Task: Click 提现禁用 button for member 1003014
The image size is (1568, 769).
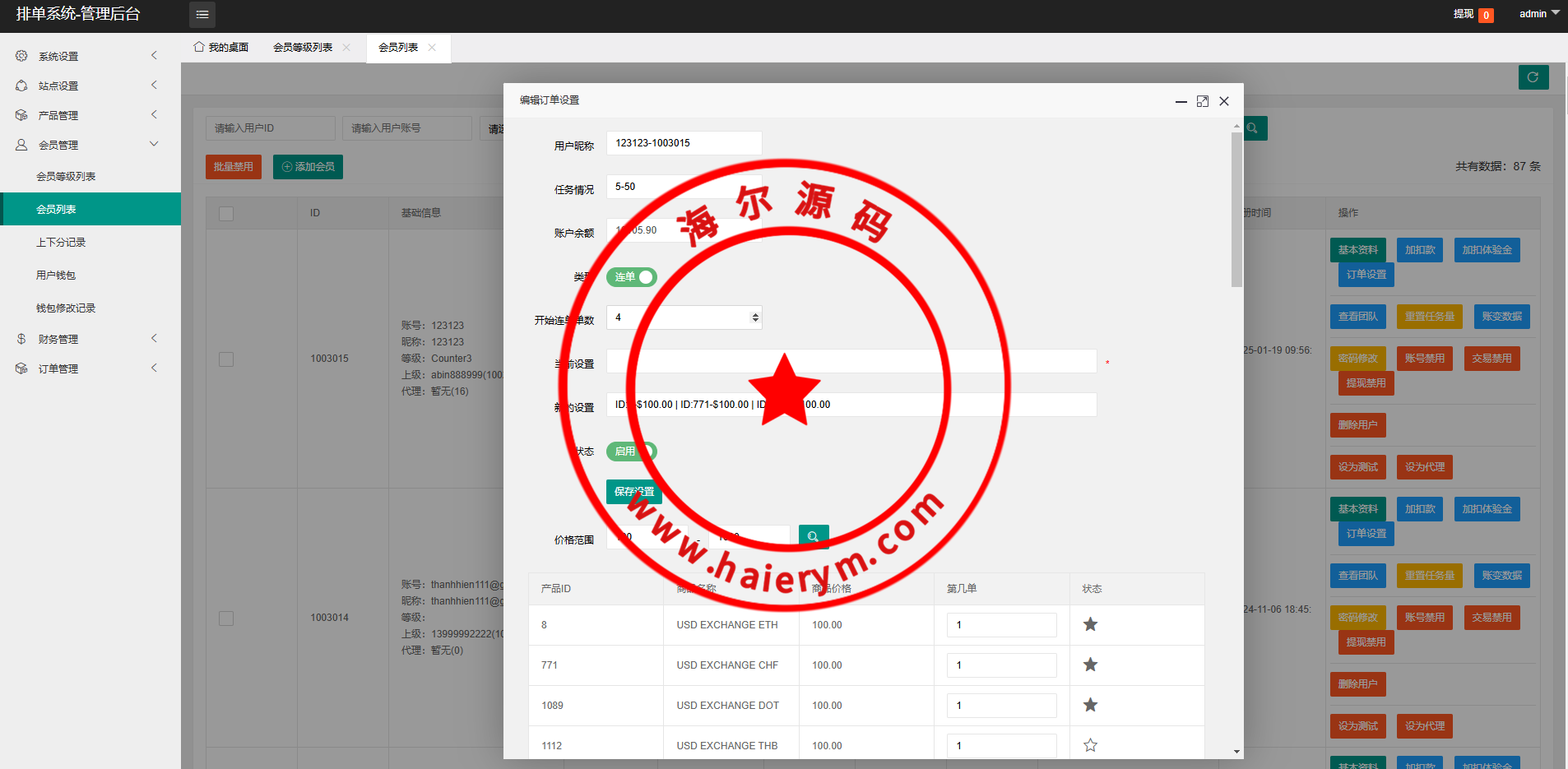Action: click(1366, 642)
